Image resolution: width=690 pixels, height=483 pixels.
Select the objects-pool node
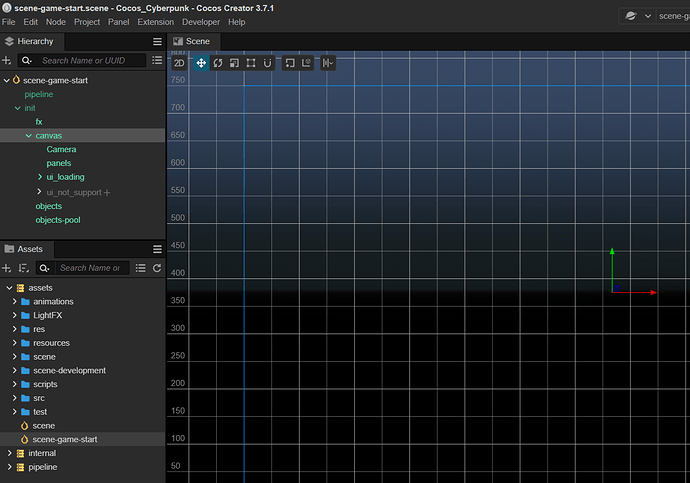(58, 220)
